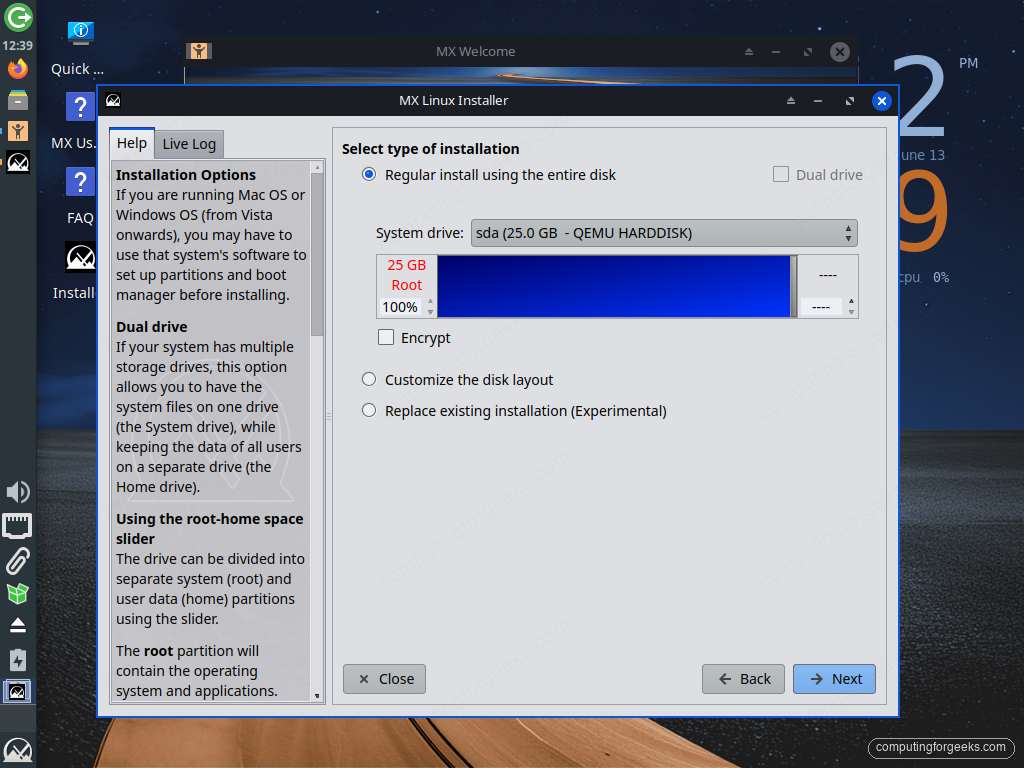Screen dimensions: 1024x768
Task: Increase the root percentage spinner
Action: [430, 302]
